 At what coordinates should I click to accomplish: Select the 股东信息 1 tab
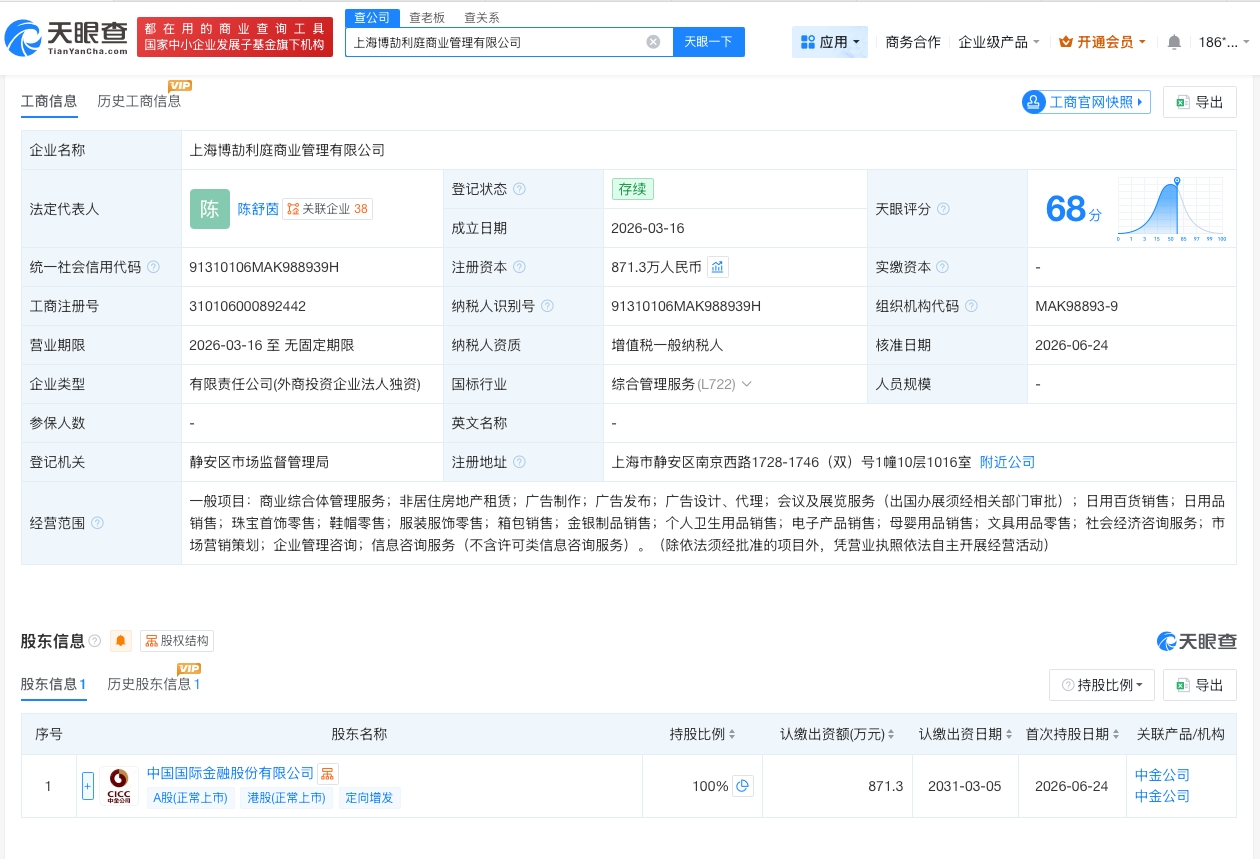click(54, 685)
